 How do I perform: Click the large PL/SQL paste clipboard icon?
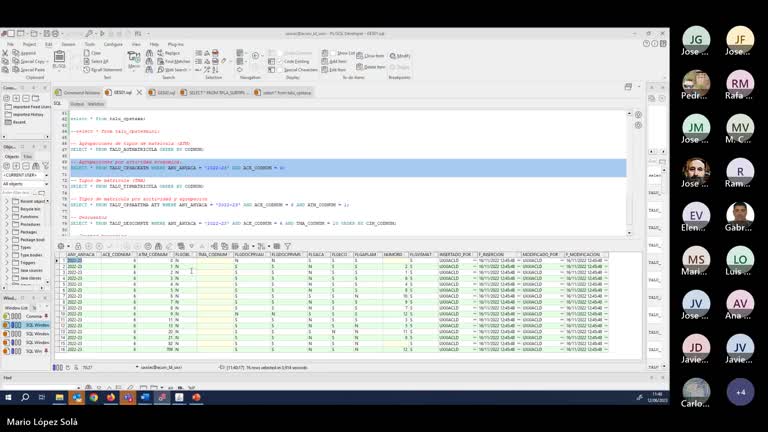click(59, 57)
